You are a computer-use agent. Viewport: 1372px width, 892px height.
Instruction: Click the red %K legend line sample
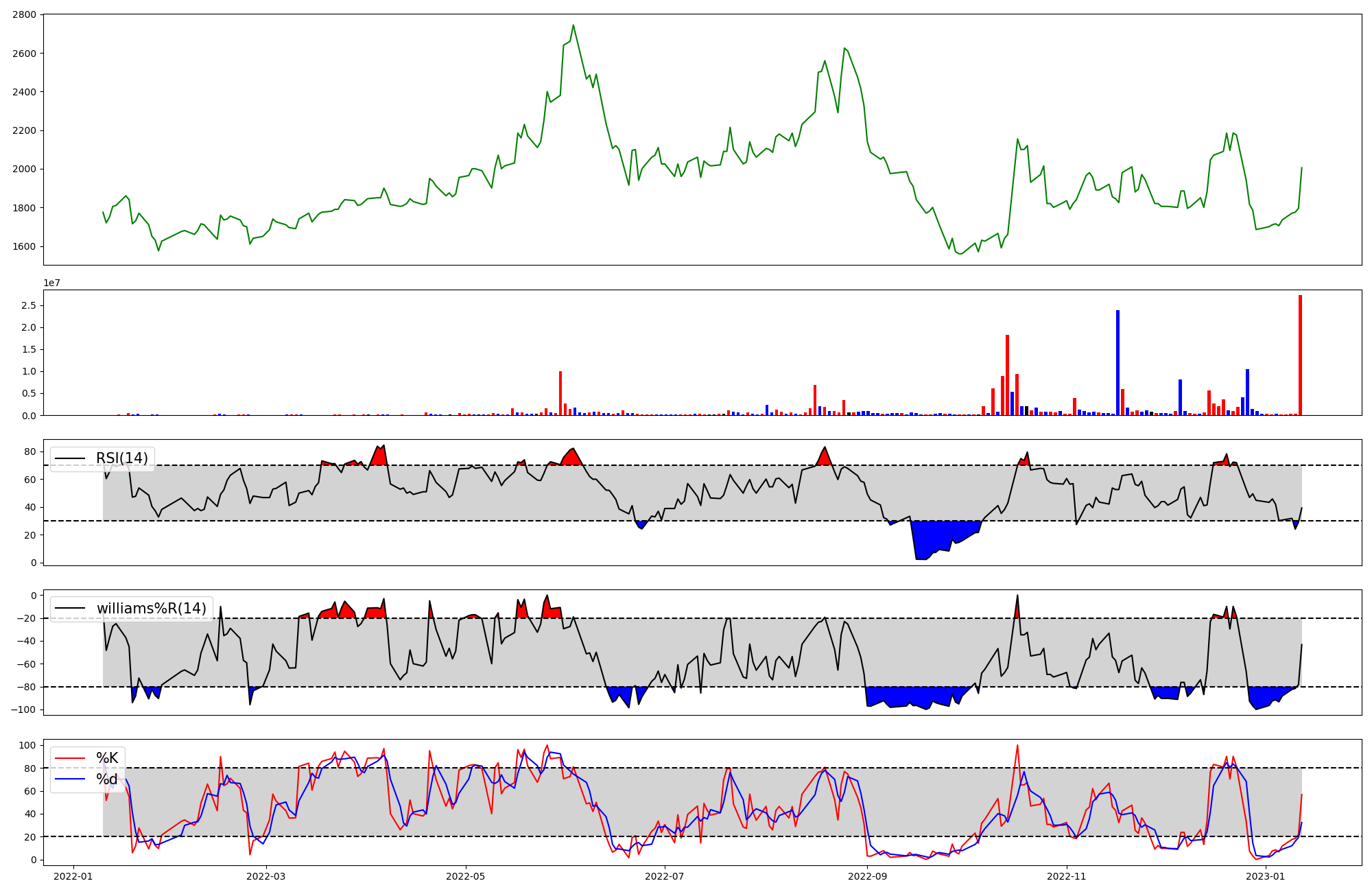70,758
